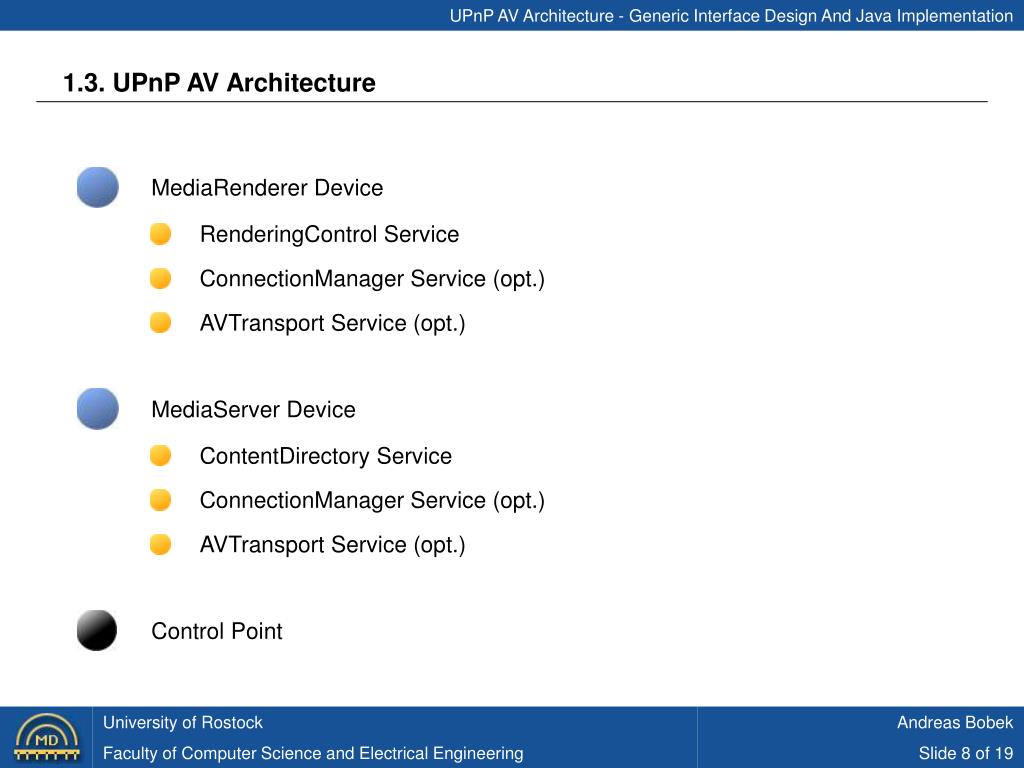
Task: Click the MD logo in the footer
Action: click(x=46, y=737)
